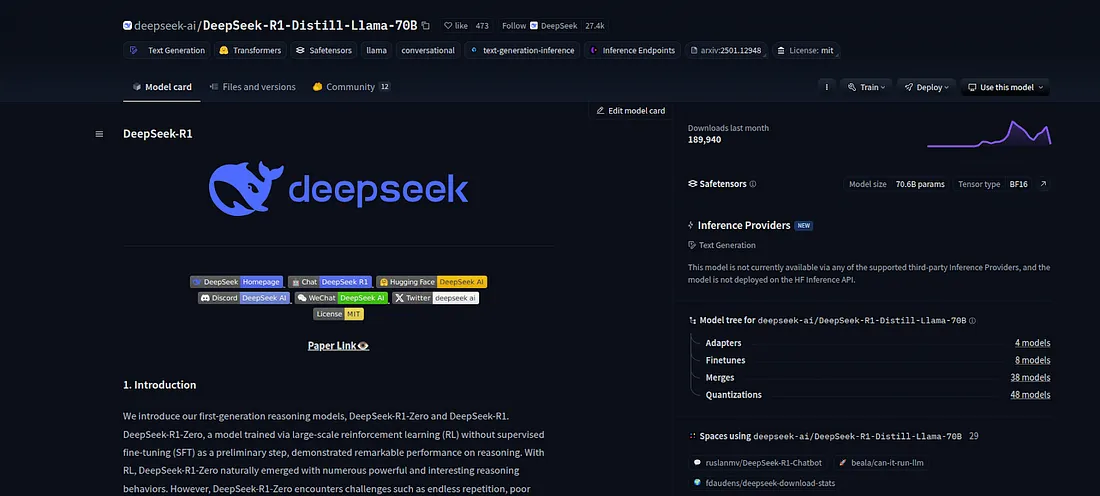This screenshot has width=1100, height=496.
Task: Open the Chat DeepSeek R1 badge
Action: [330, 281]
